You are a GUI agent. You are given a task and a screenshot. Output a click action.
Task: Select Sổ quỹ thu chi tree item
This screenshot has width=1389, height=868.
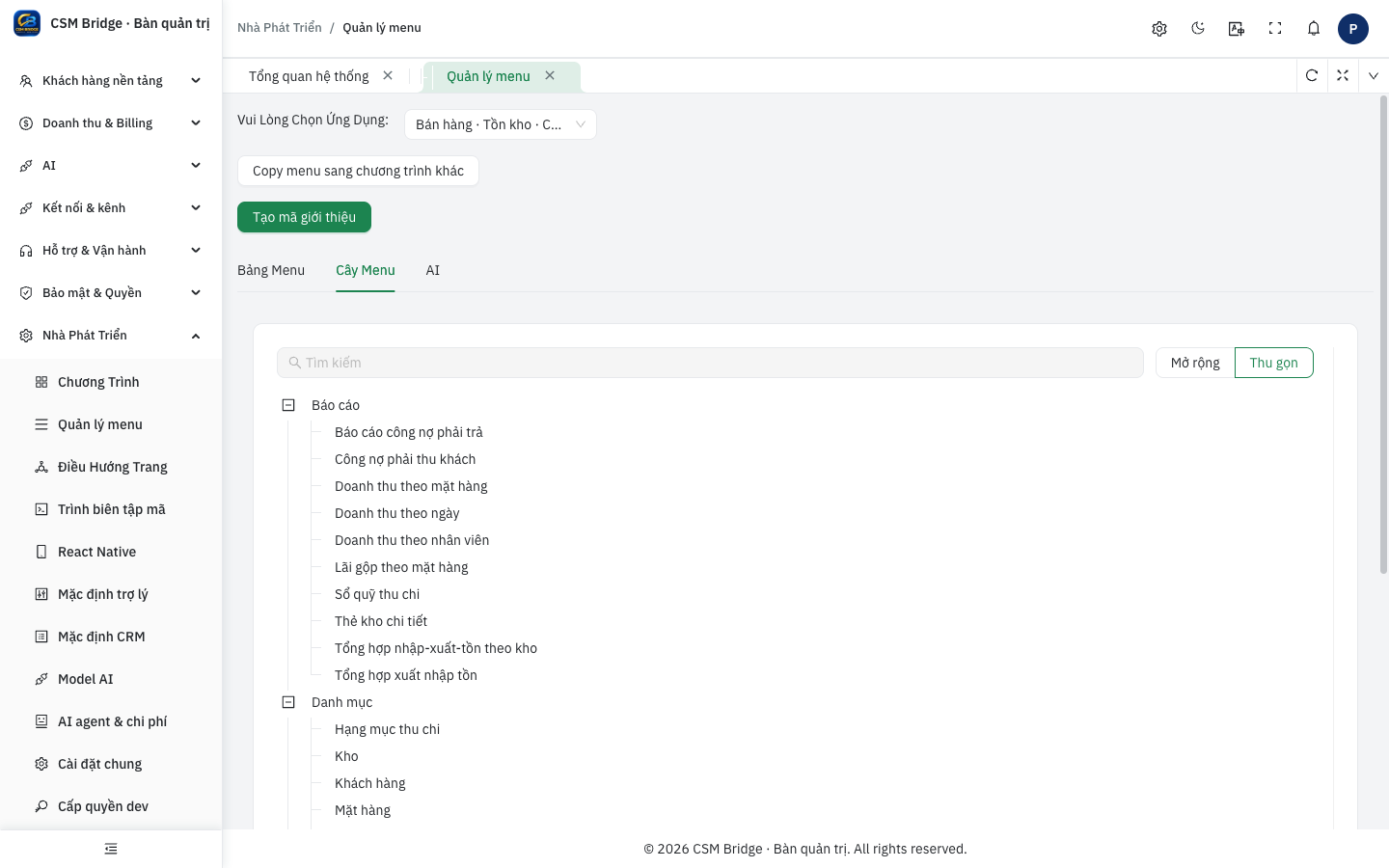[377, 594]
